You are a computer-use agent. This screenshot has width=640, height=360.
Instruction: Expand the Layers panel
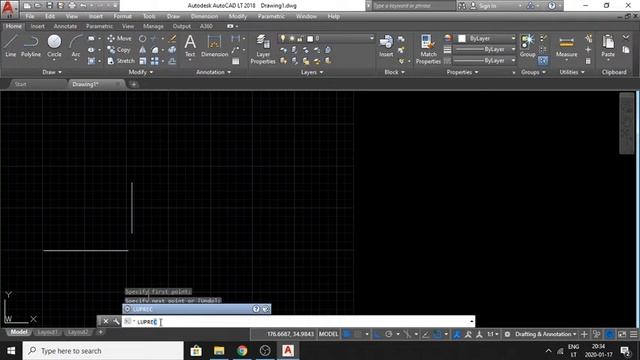coord(312,72)
